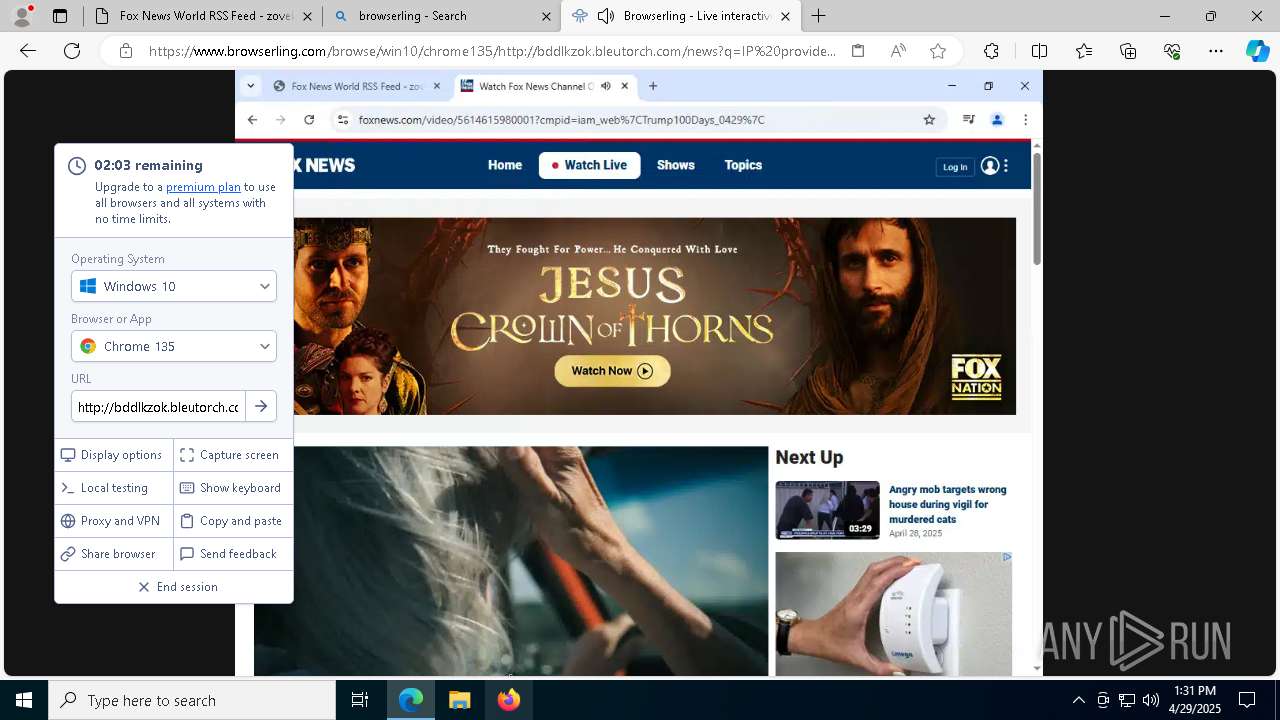Add page to Edge favorites star

[937, 51]
